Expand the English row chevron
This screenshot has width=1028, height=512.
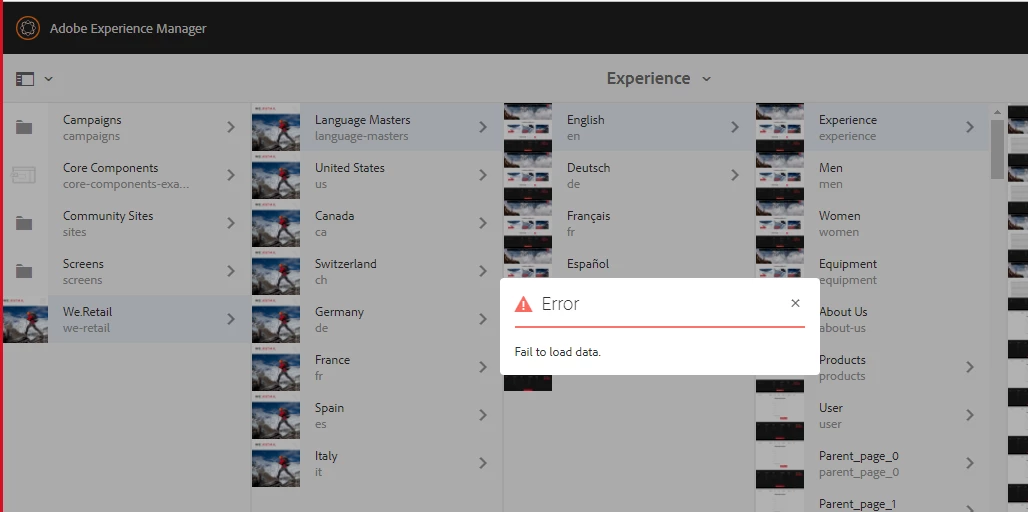point(735,127)
